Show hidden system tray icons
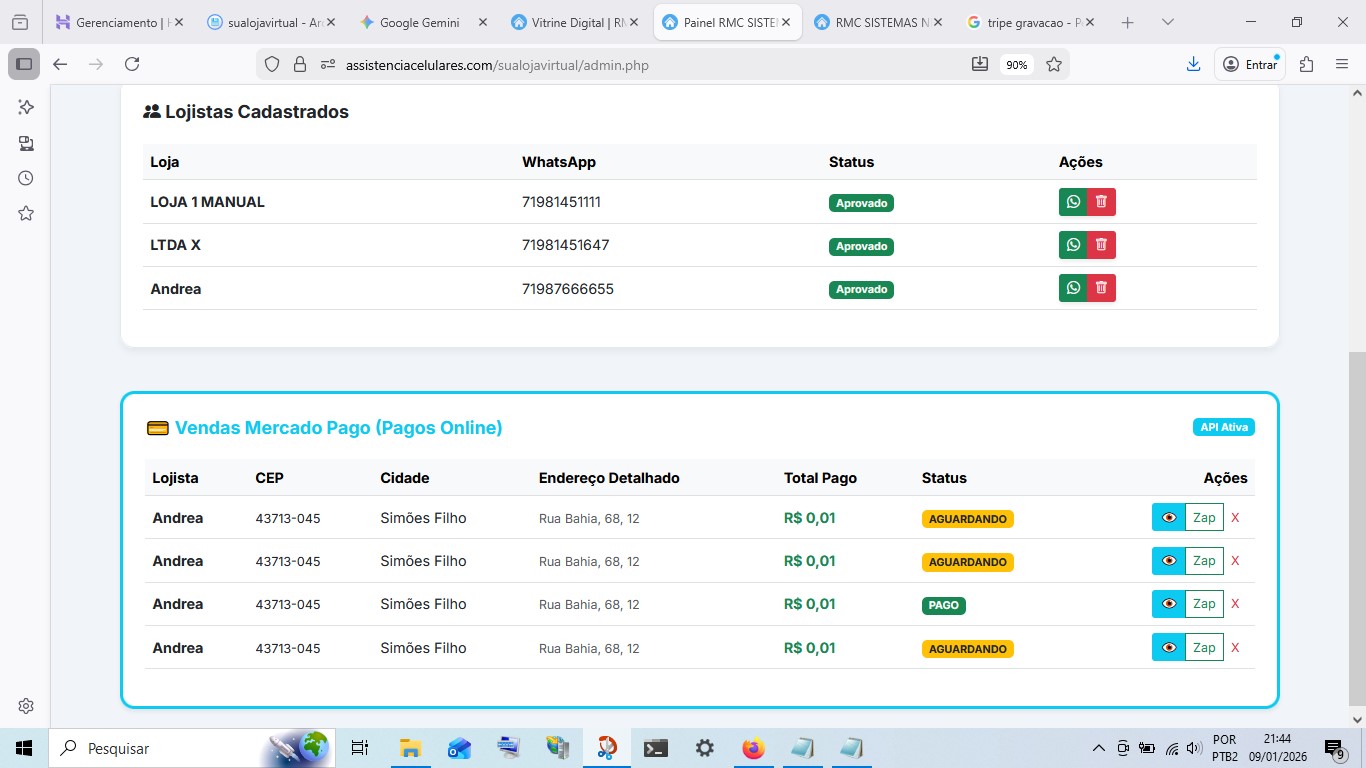The image size is (1366, 768). pyautogui.click(x=1098, y=748)
